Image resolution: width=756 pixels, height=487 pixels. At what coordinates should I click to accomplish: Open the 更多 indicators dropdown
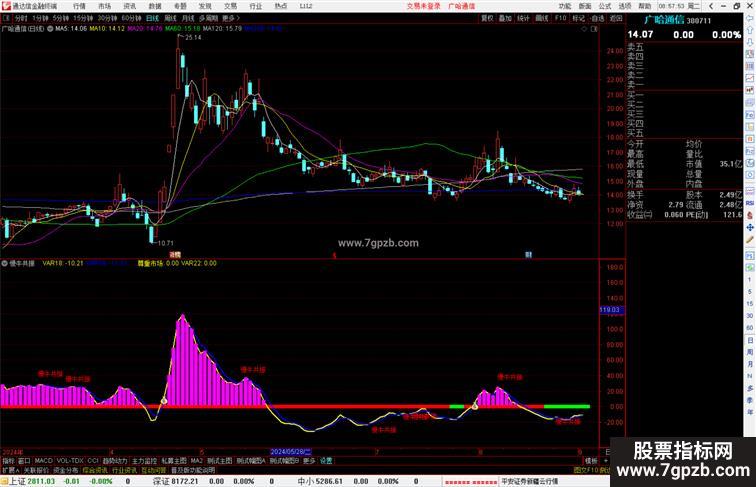coord(309,461)
